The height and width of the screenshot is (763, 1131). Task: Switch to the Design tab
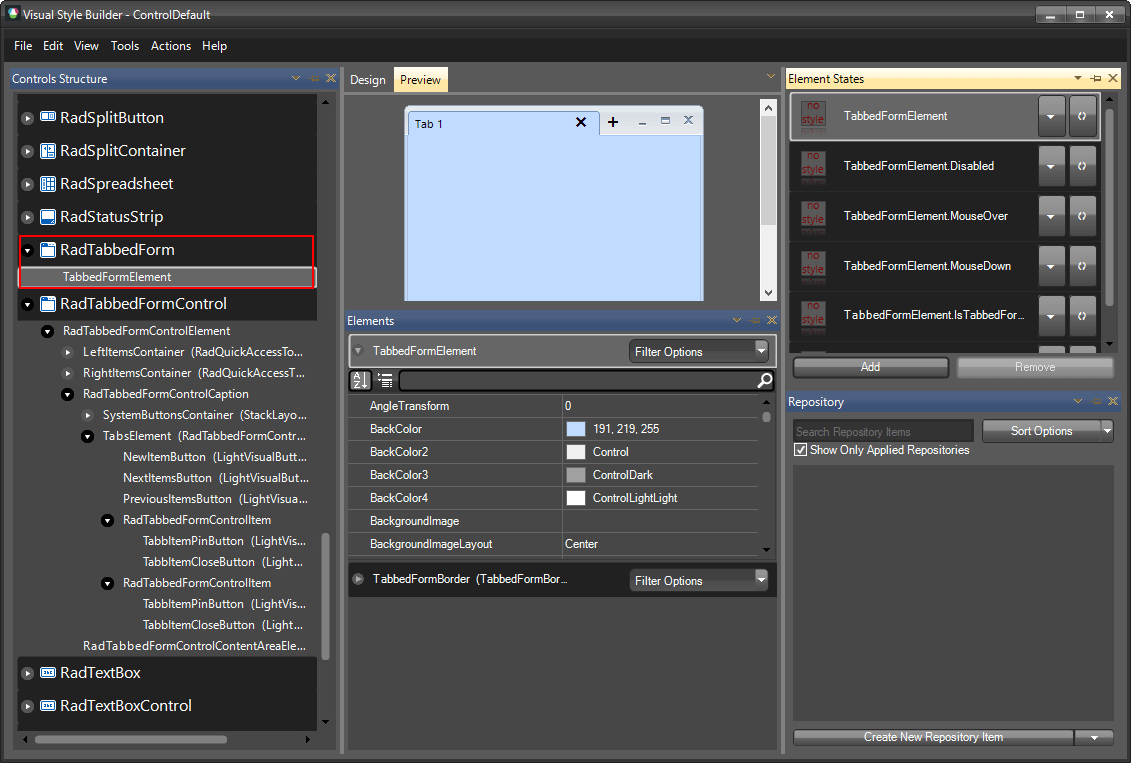[x=368, y=80]
